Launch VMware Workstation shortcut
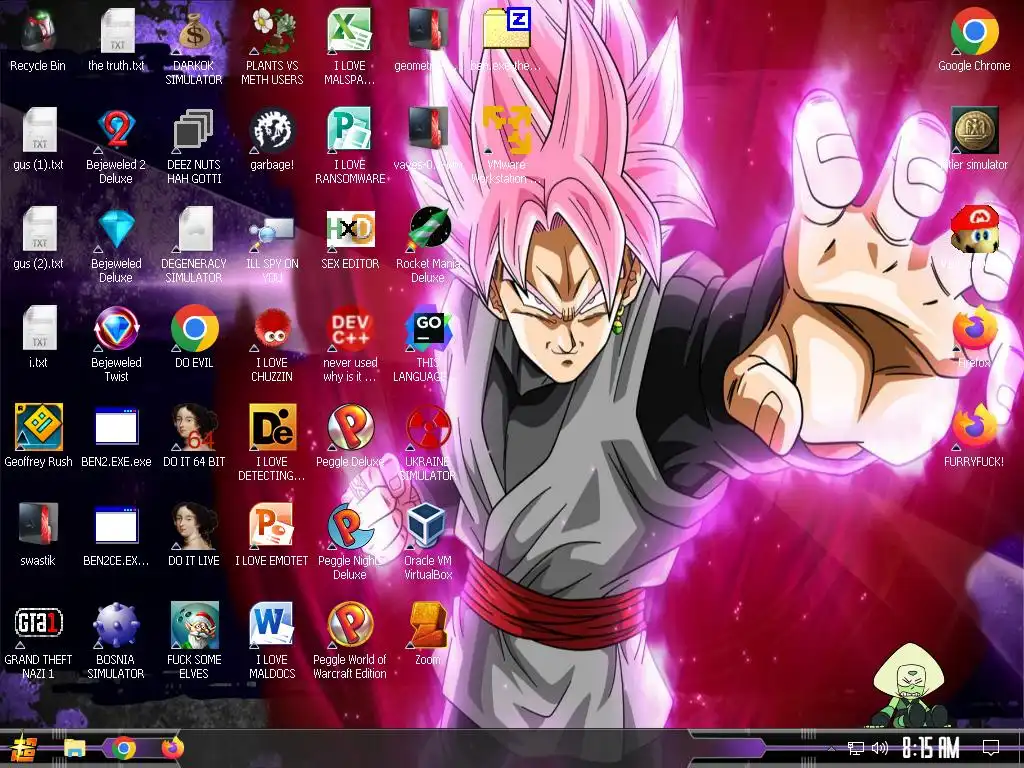 click(507, 146)
